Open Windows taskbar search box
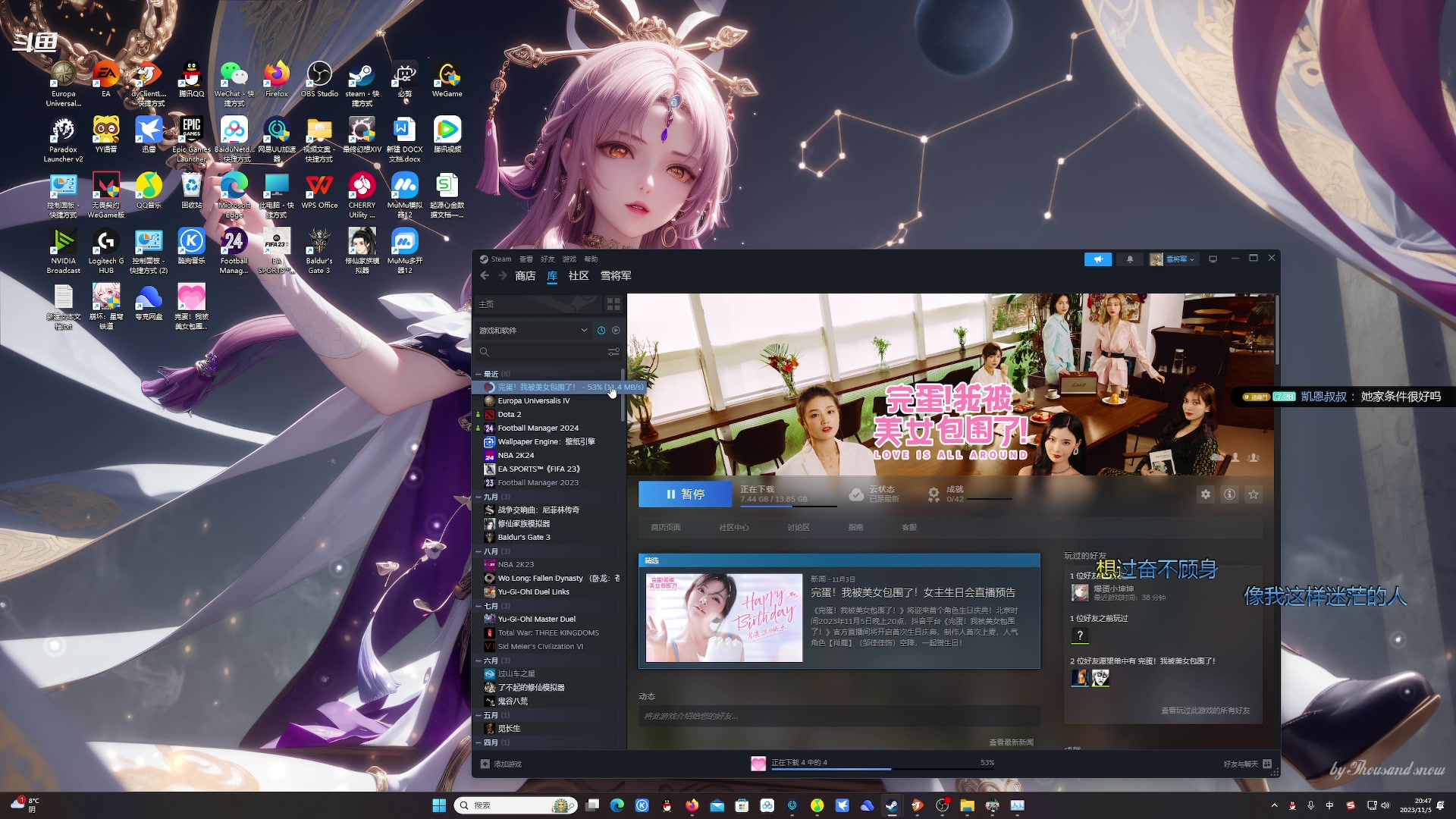Screen dimensions: 1456x819 pyautogui.click(x=516, y=805)
